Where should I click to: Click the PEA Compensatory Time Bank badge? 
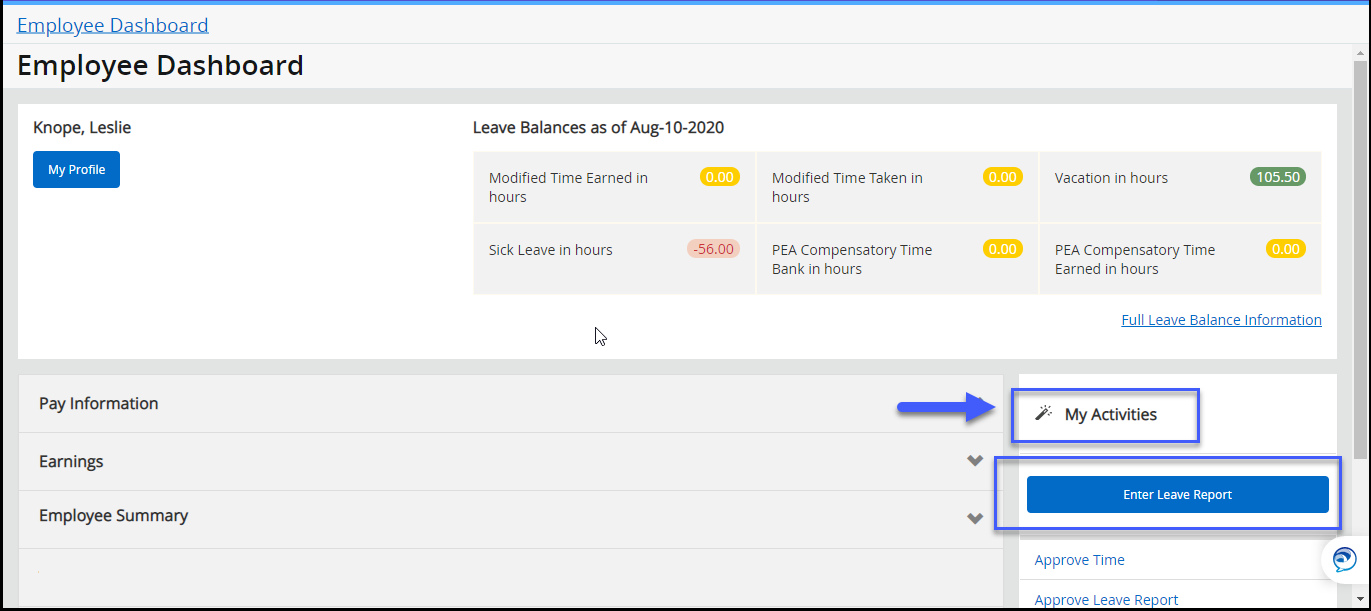[x=1002, y=248]
